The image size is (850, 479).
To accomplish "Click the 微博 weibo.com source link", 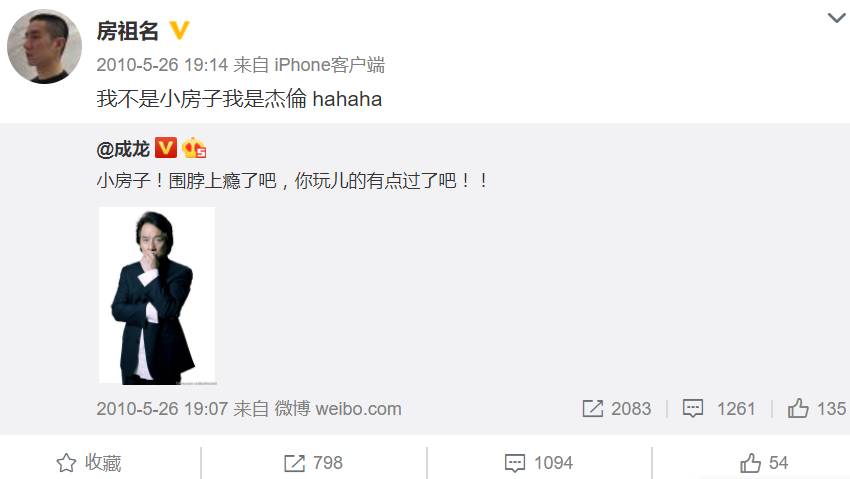I will [338, 409].
